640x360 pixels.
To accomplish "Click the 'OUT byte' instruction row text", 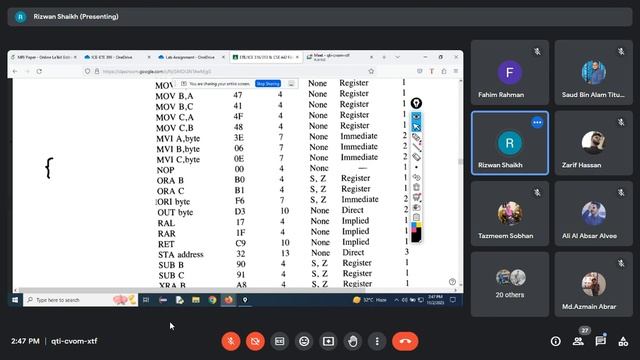I will tap(175, 212).
